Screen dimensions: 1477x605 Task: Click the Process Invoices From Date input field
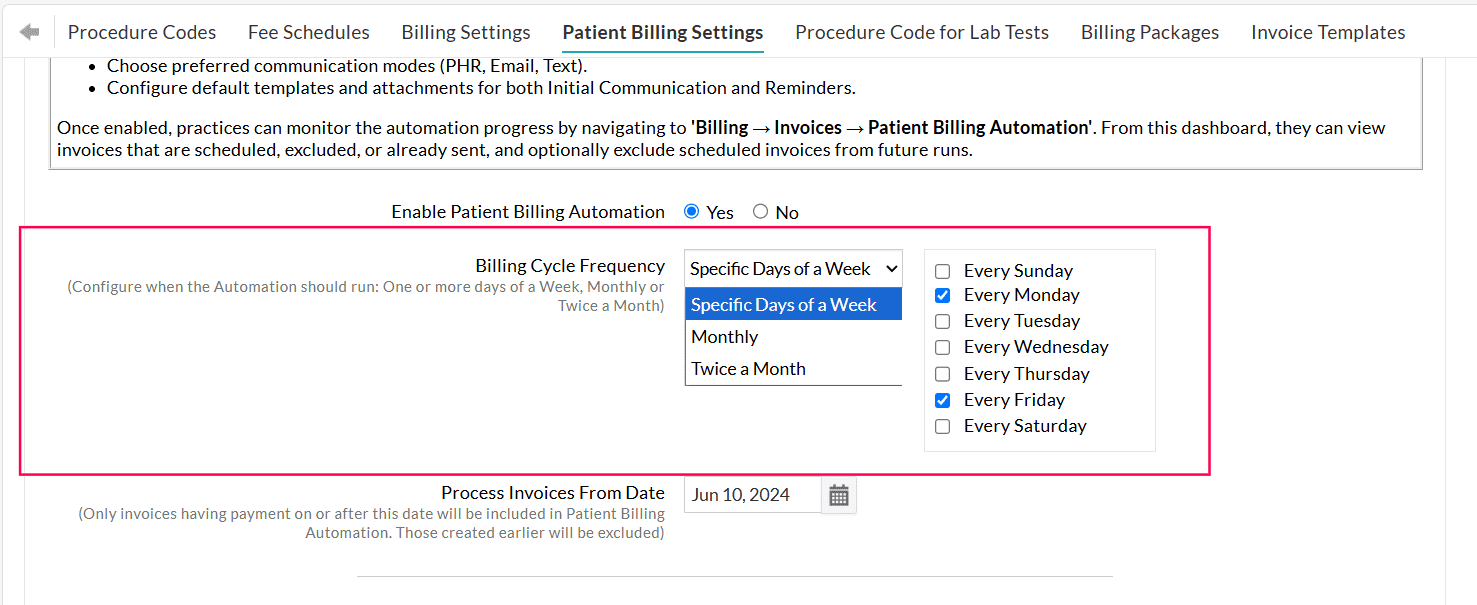point(752,494)
